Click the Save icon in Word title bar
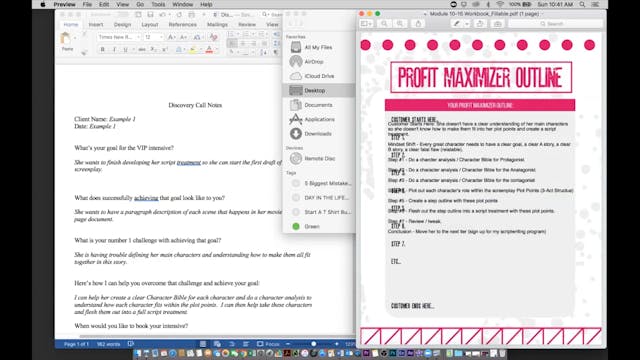The width and height of the screenshot is (640, 360). (150, 15)
